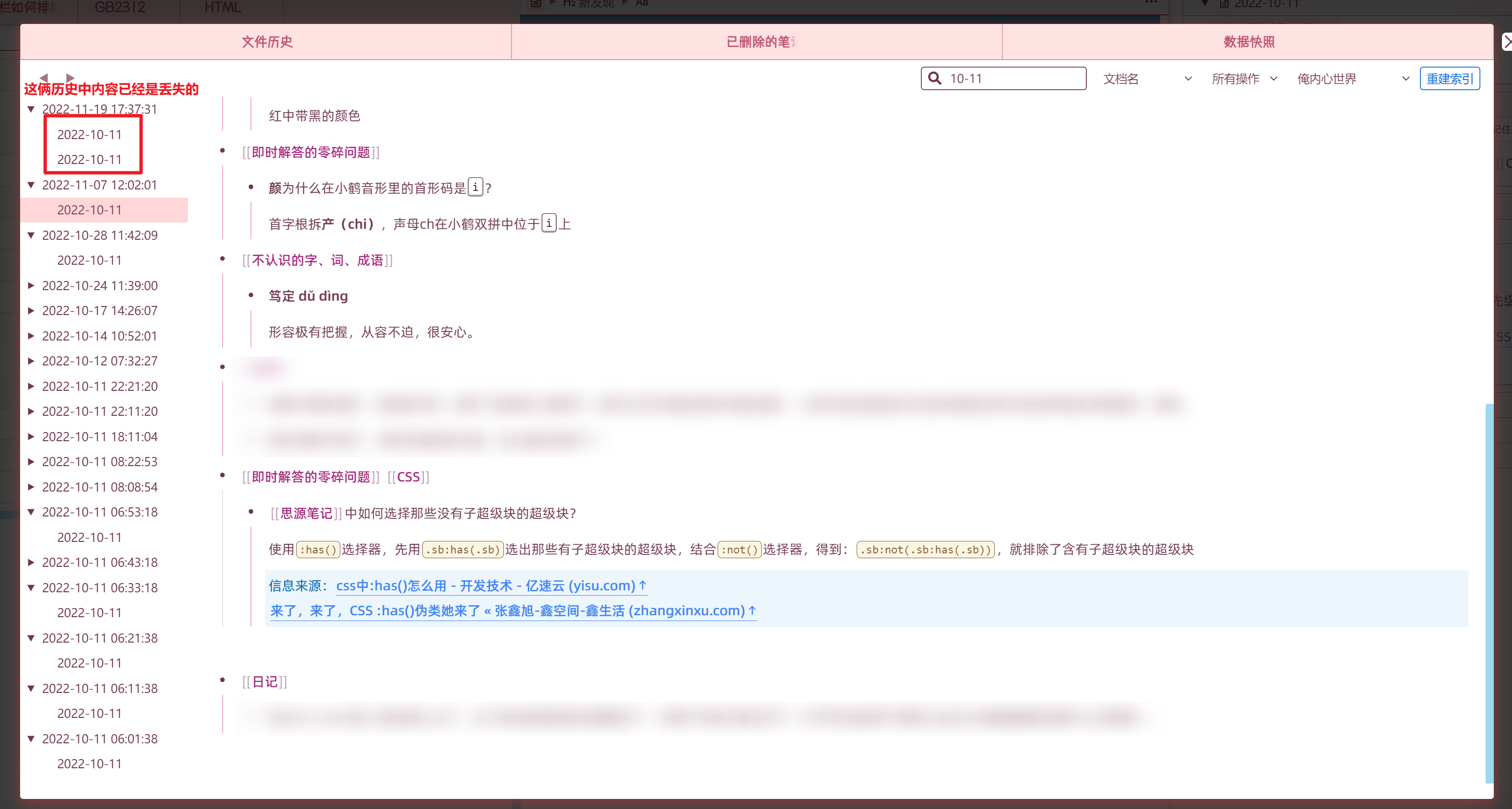This screenshot has width=1512, height=809.
Task: Open the 俺内心世界 notebook dropdown
Action: 1352,79
